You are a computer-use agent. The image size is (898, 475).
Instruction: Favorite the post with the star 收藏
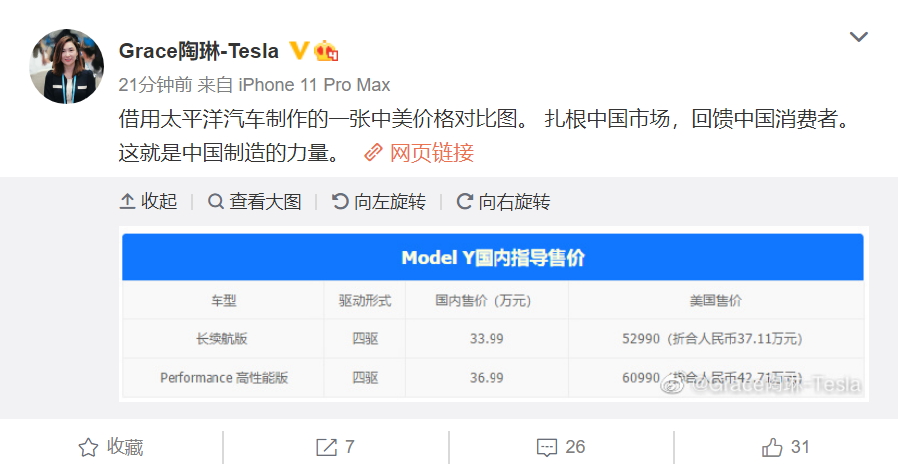click(111, 447)
